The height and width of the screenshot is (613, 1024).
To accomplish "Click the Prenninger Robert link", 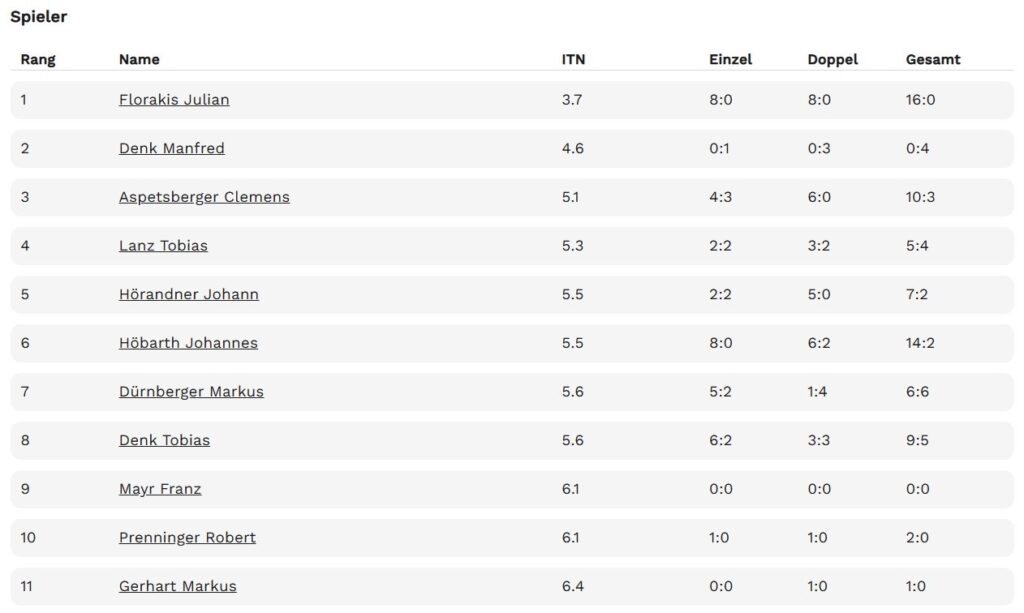I will click(x=187, y=537).
